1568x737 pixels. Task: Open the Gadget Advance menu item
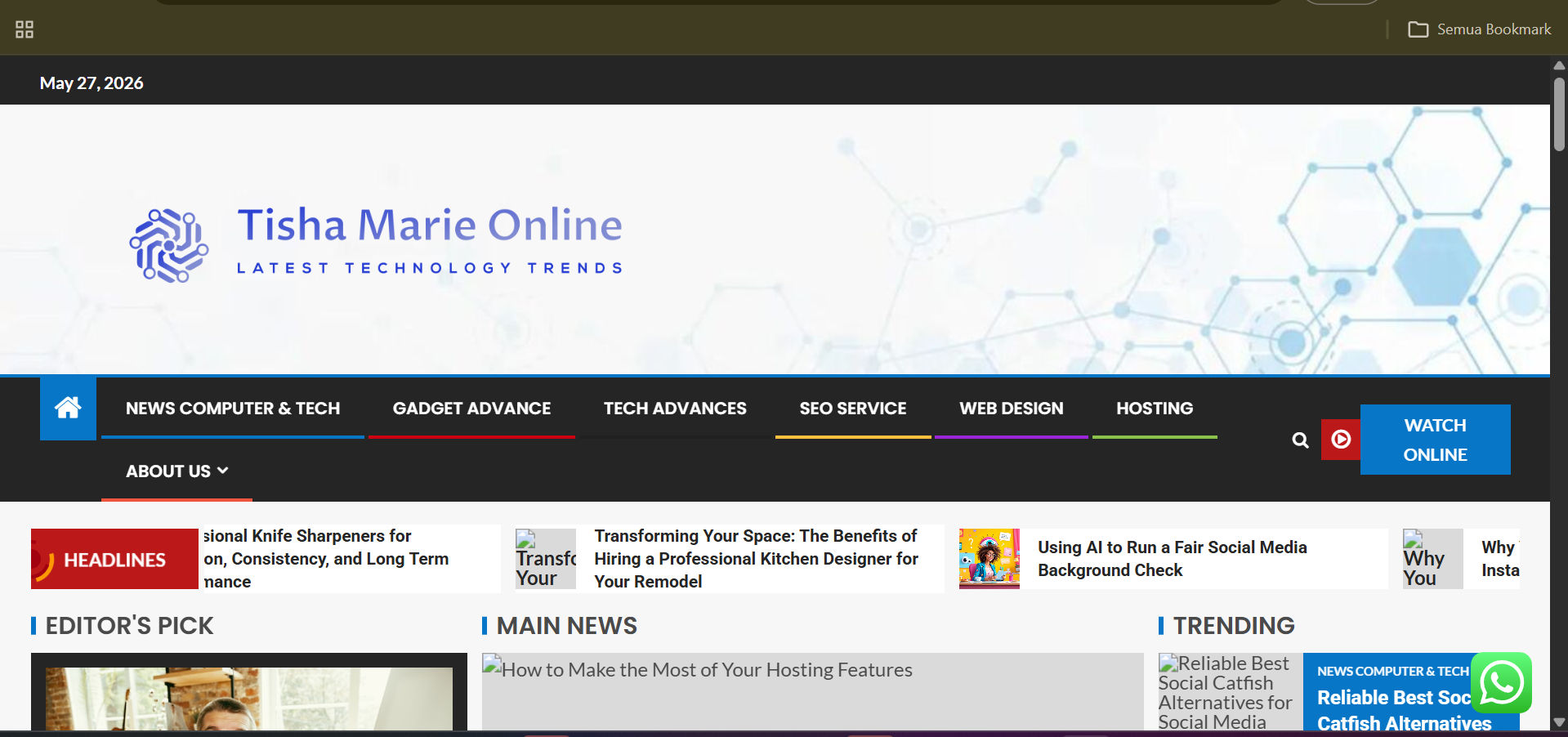pyautogui.click(x=471, y=409)
